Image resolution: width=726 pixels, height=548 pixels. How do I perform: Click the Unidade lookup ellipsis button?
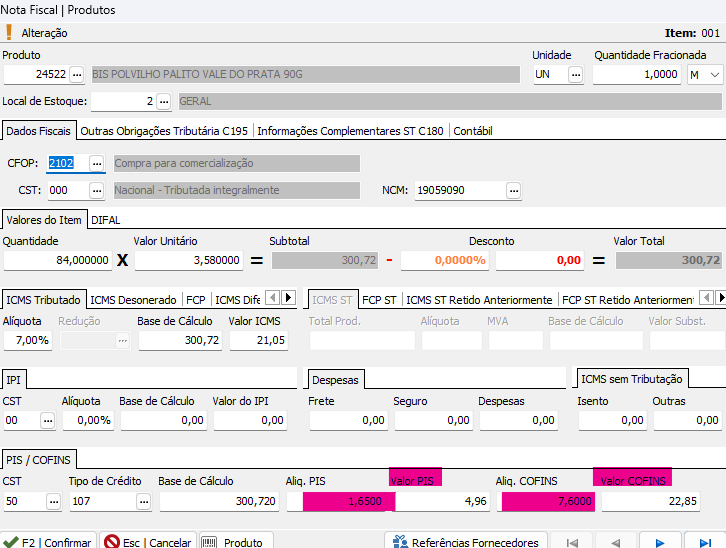(575, 75)
